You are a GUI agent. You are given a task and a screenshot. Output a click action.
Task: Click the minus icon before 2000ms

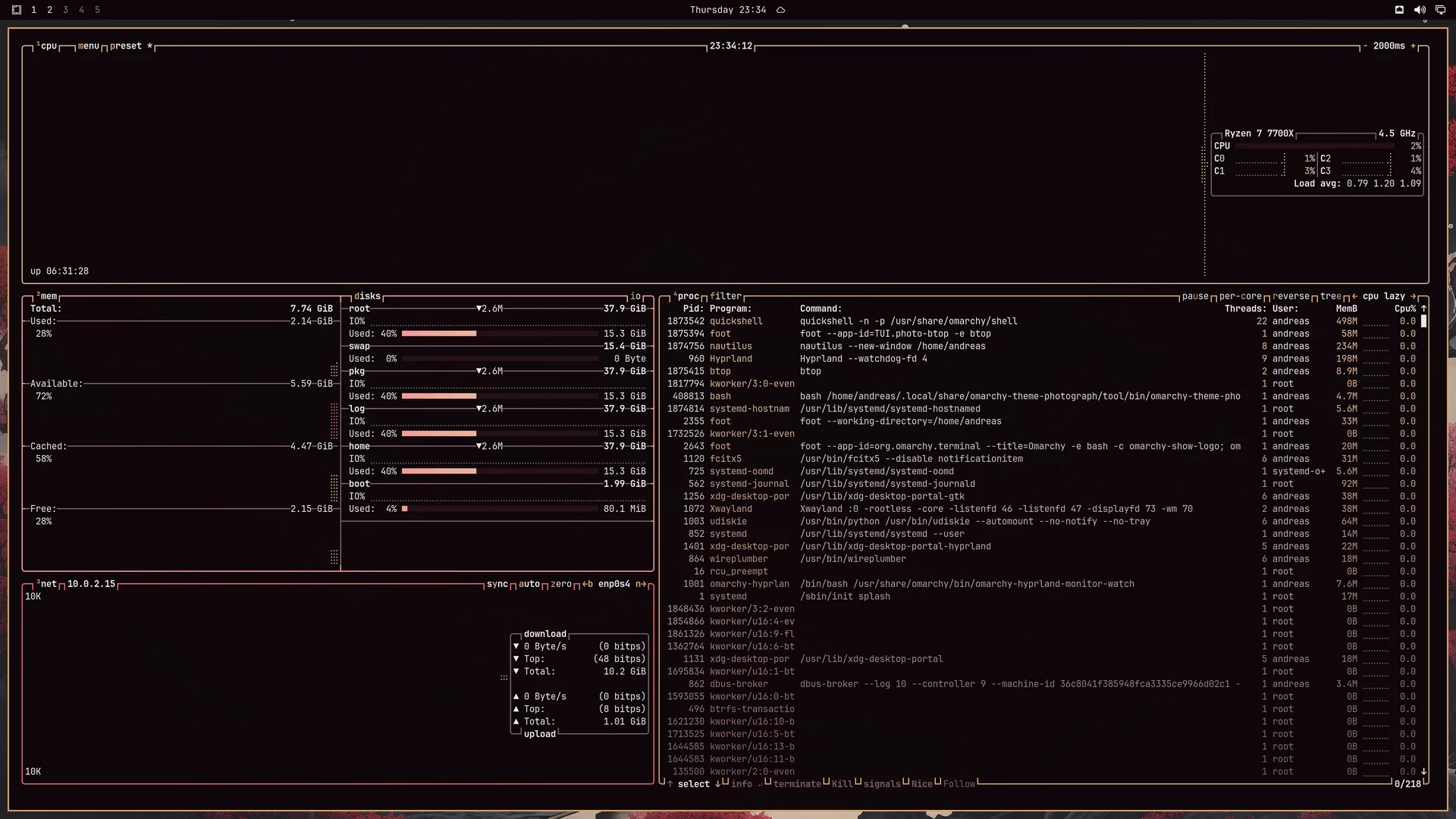[x=1365, y=46]
